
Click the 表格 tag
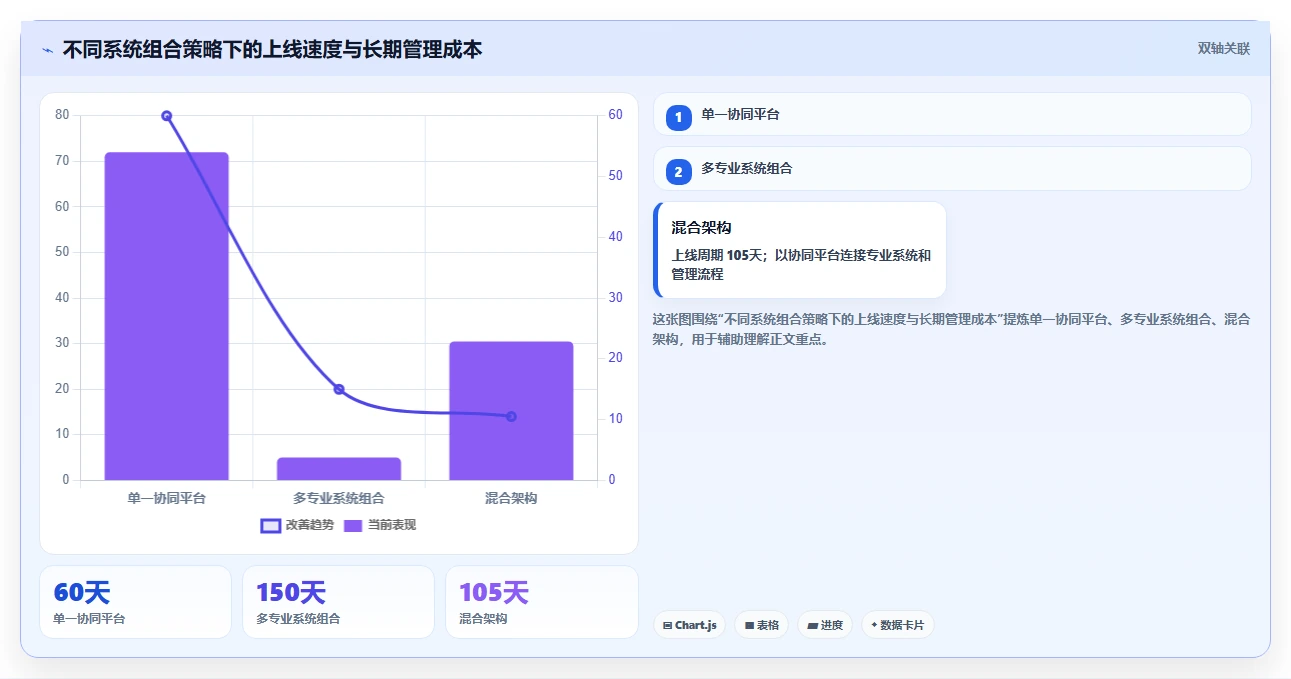(762, 625)
